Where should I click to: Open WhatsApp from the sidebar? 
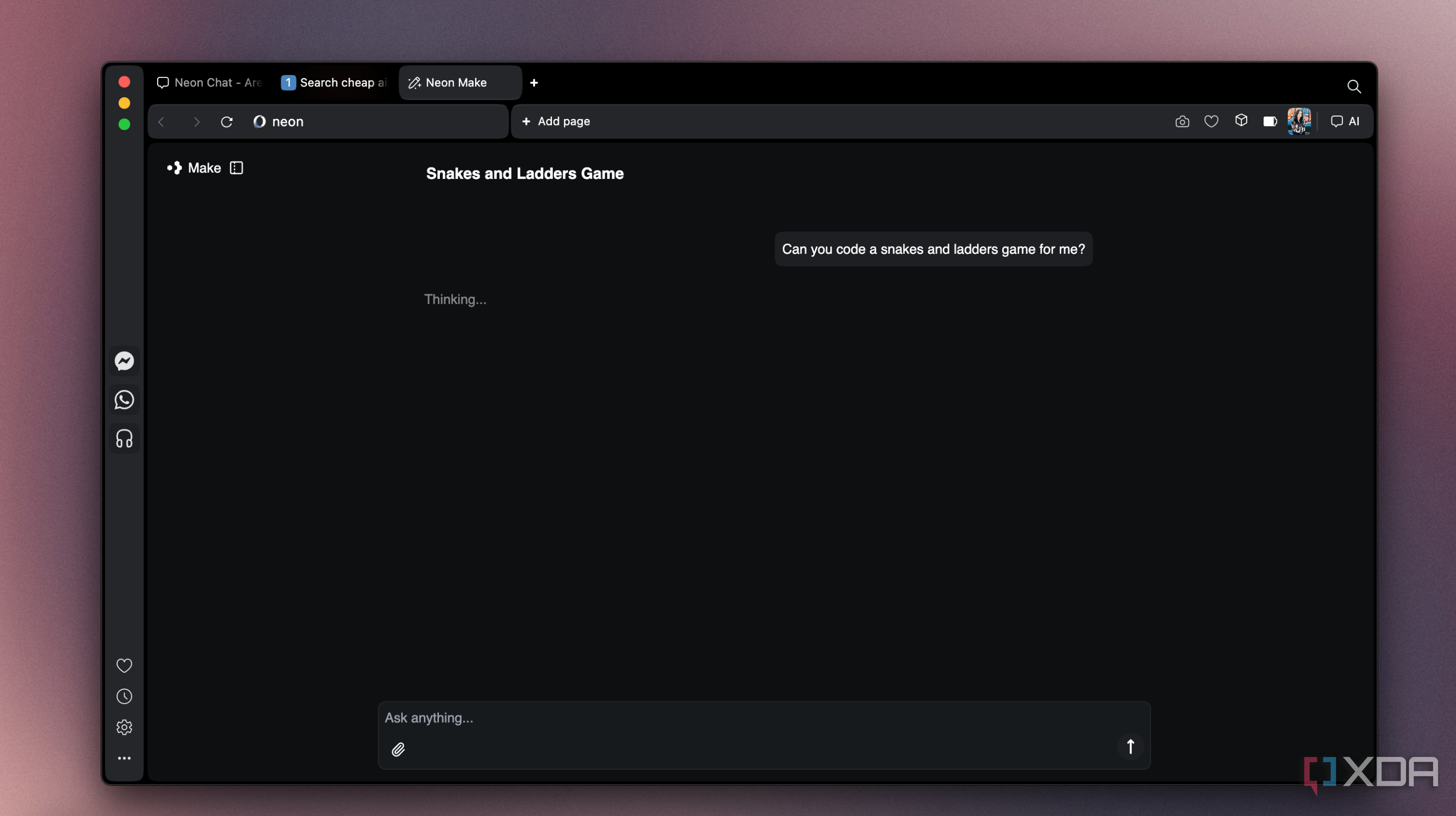(124, 400)
